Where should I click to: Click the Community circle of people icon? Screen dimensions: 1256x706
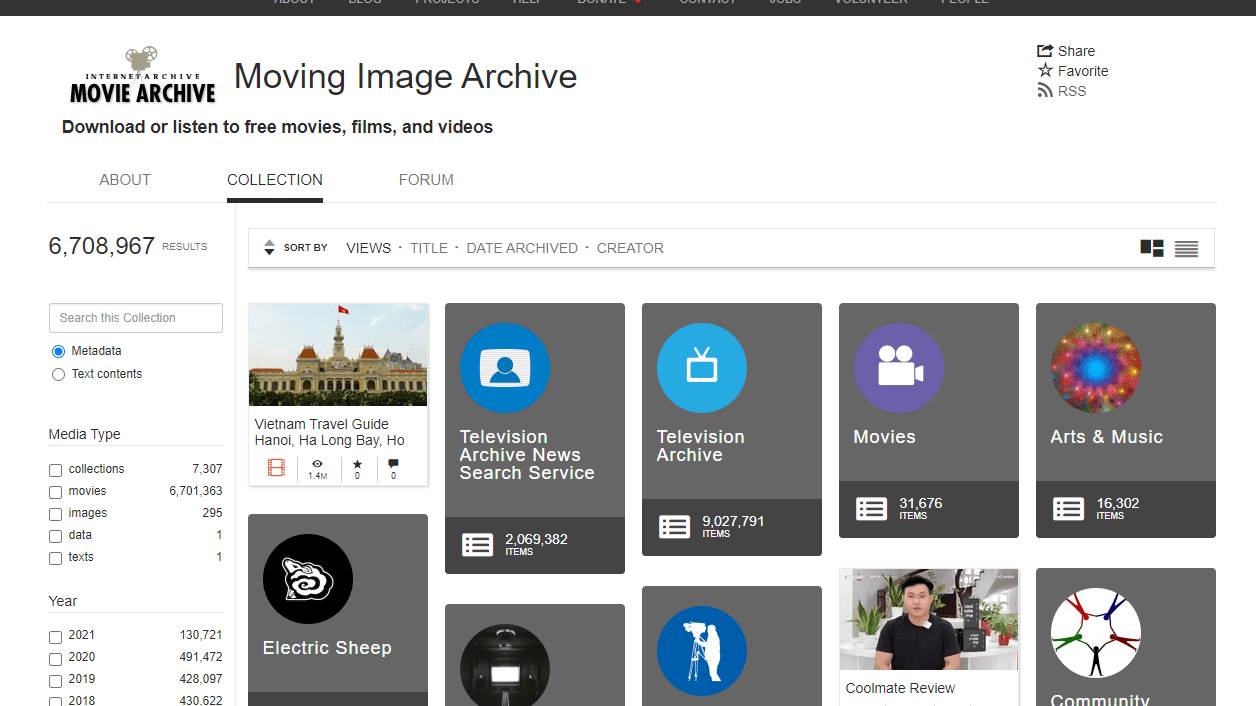click(1096, 633)
